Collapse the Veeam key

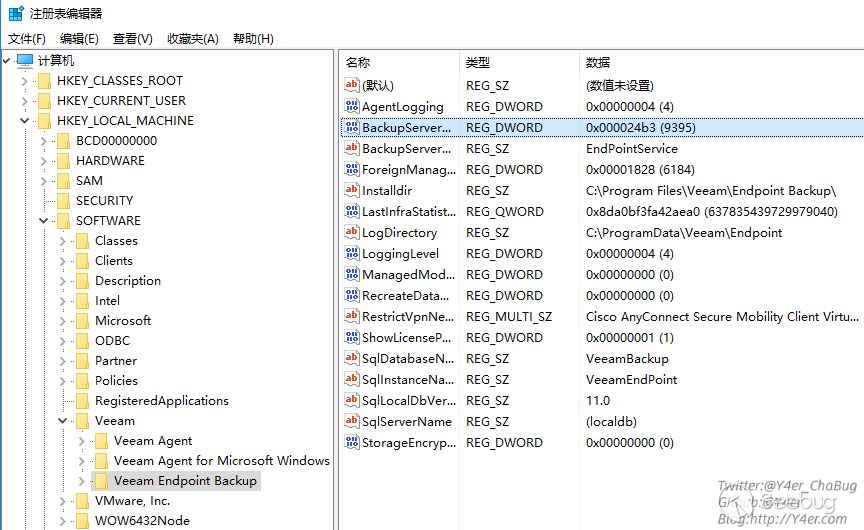pos(62,421)
